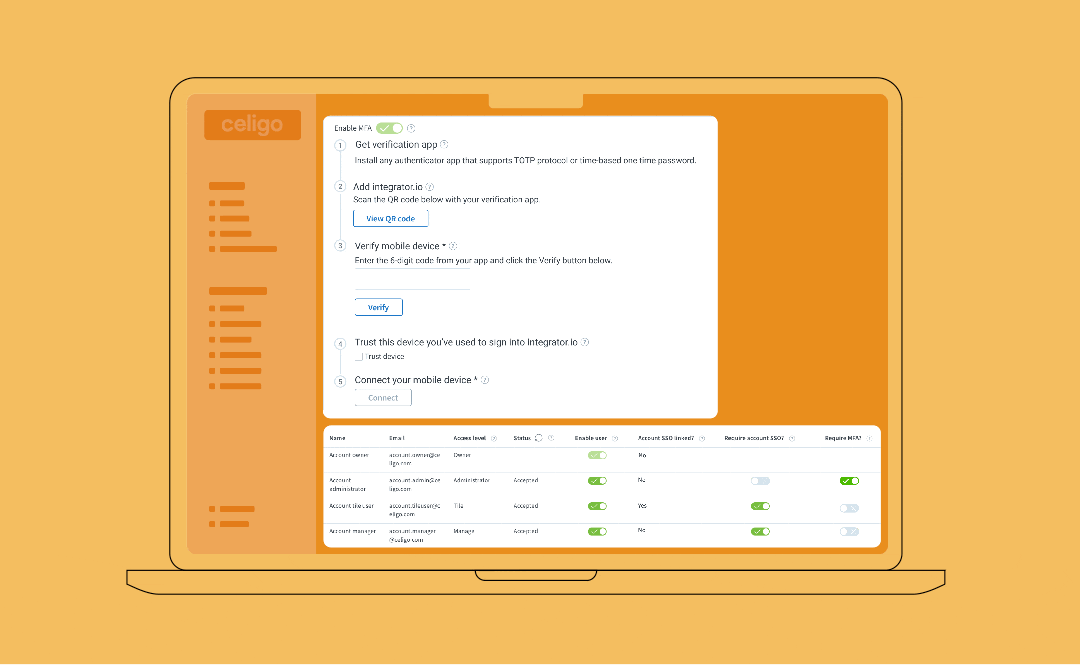The image size is (1080, 665).
Task: Open help icon beside Trust this device heading
Action: 585,342
